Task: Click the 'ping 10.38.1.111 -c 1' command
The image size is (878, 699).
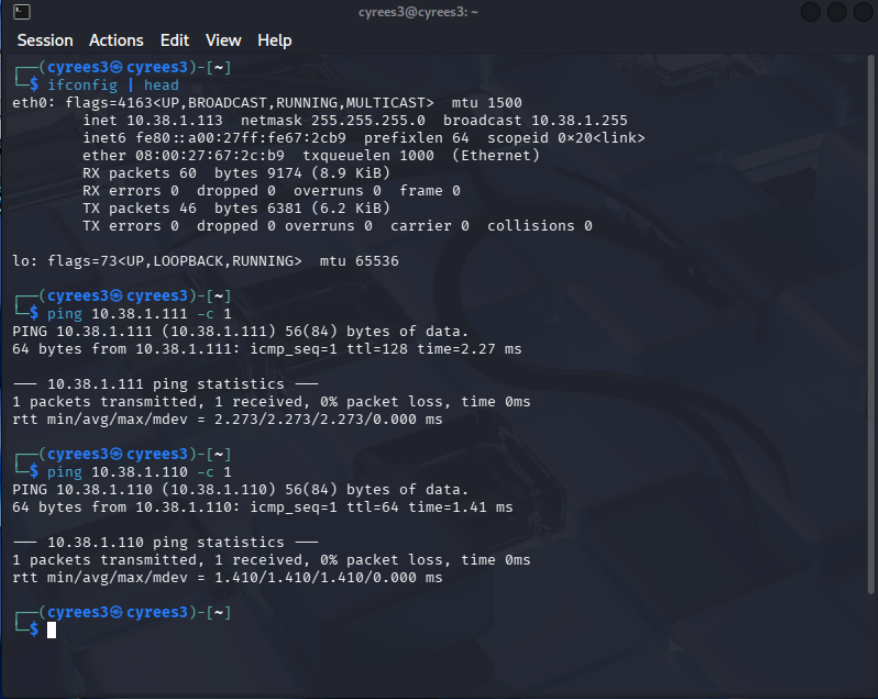Action: pos(139,314)
